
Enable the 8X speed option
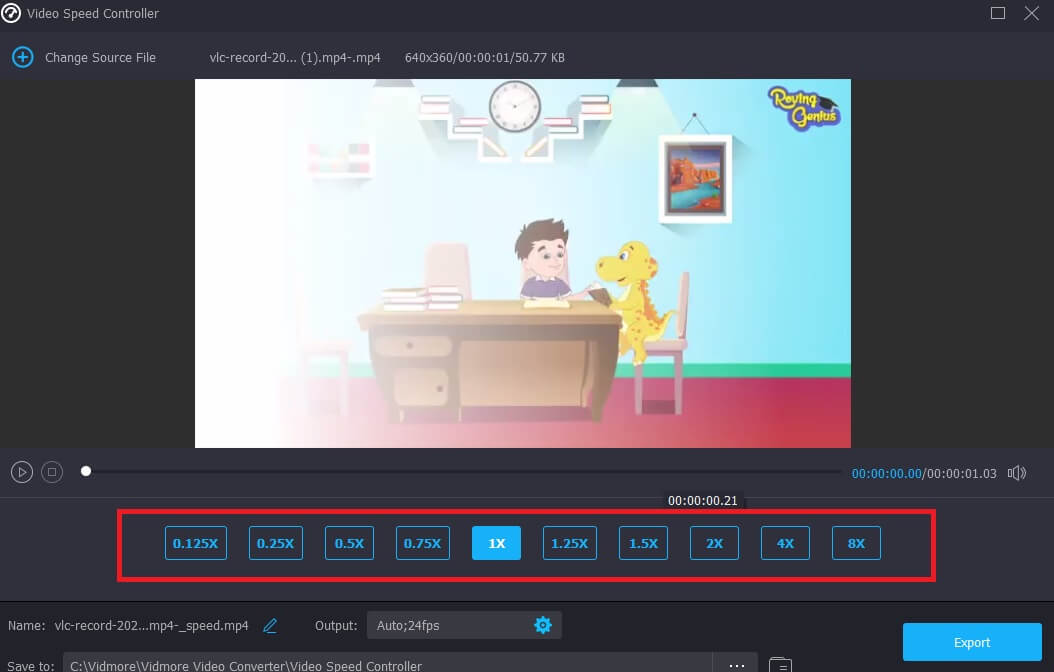[856, 543]
